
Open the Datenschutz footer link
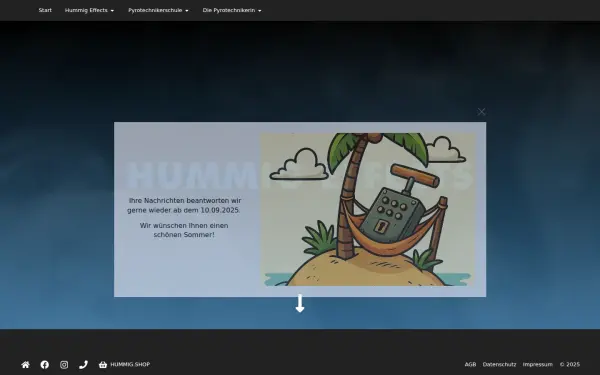499,365
